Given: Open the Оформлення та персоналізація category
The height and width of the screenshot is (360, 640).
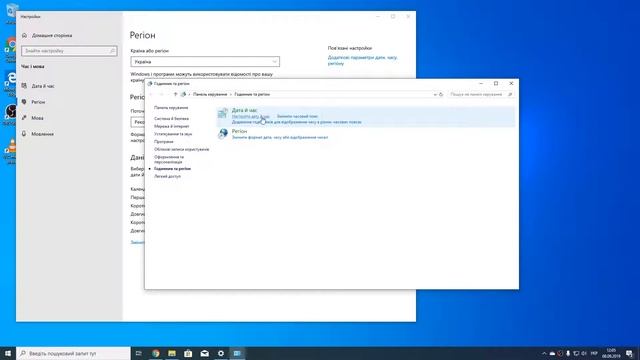Looking at the screenshot, I should [169, 160].
